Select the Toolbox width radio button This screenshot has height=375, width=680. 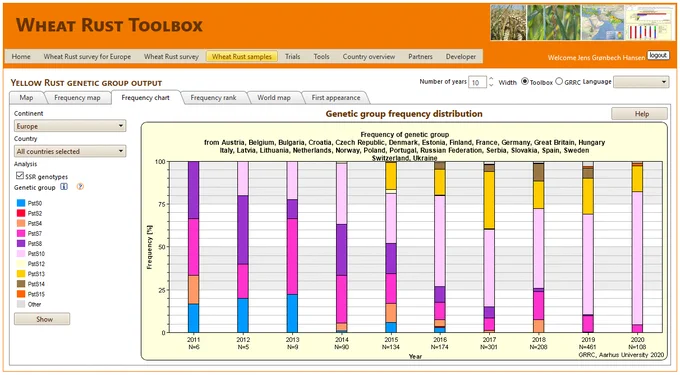(525, 81)
